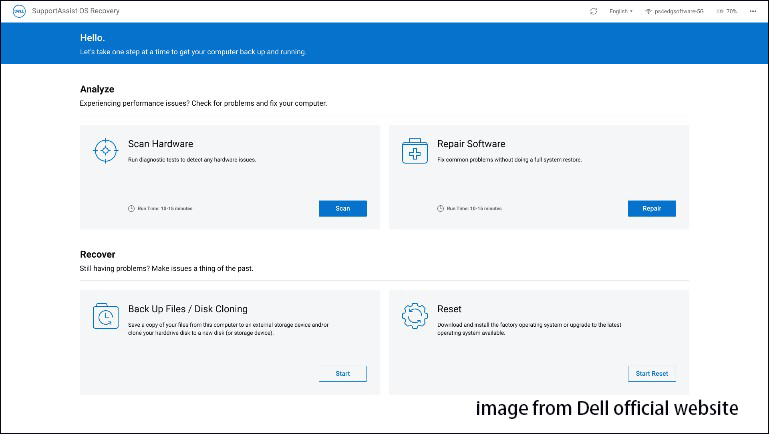Image resolution: width=769 pixels, height=434 pixels.
Task: Click Start under Back Up Files
Action: (x=343, y=374)
